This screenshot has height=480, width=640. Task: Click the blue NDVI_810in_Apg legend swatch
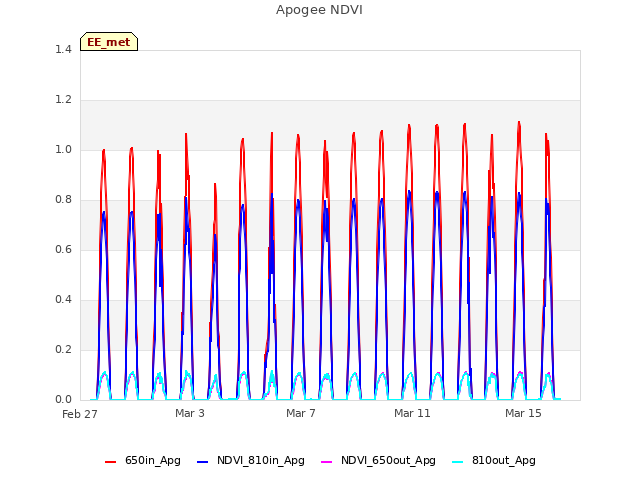[202, 462]
